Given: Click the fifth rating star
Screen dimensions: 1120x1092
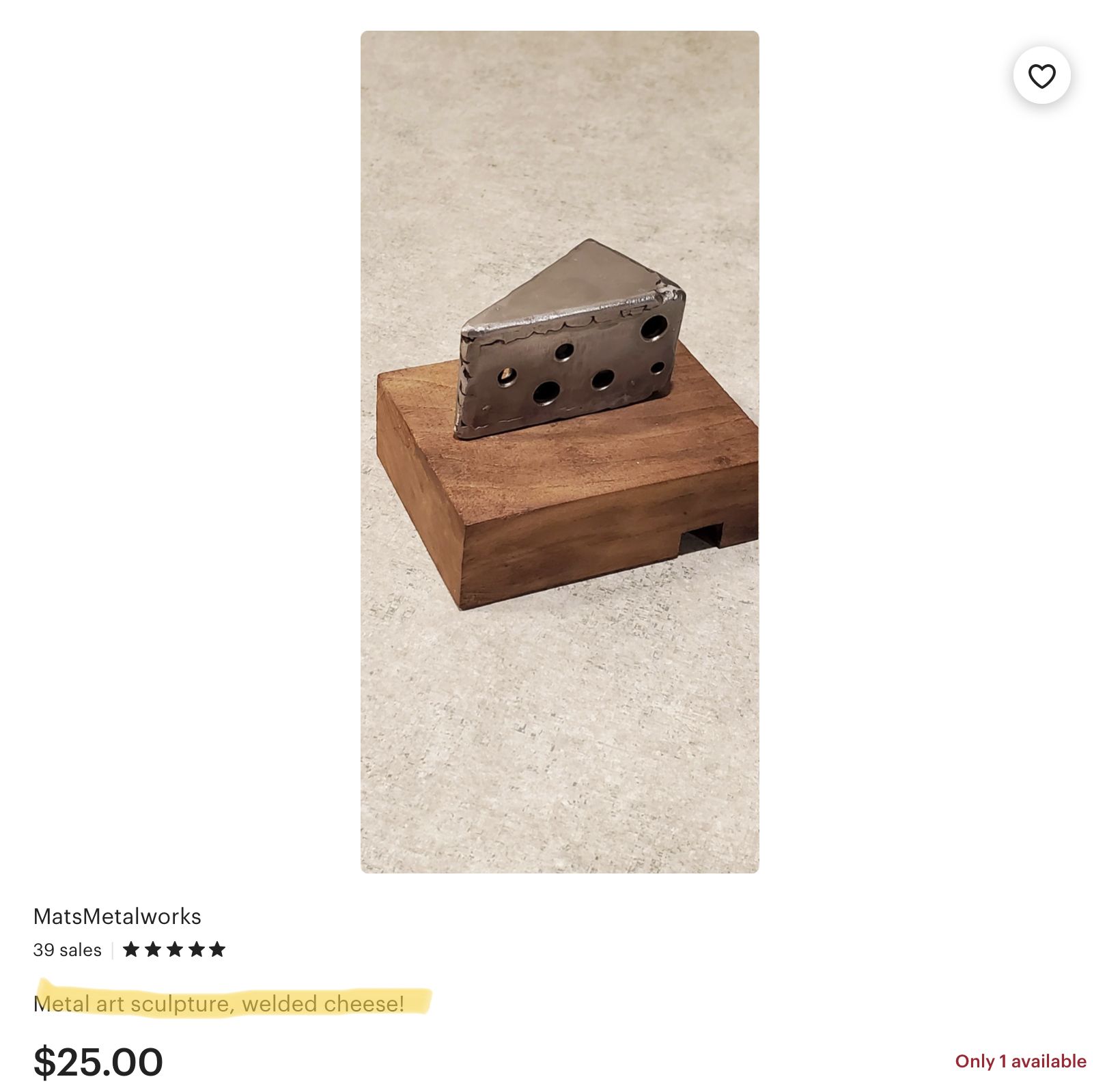Looking at the screenshot, I should (218, 949).
